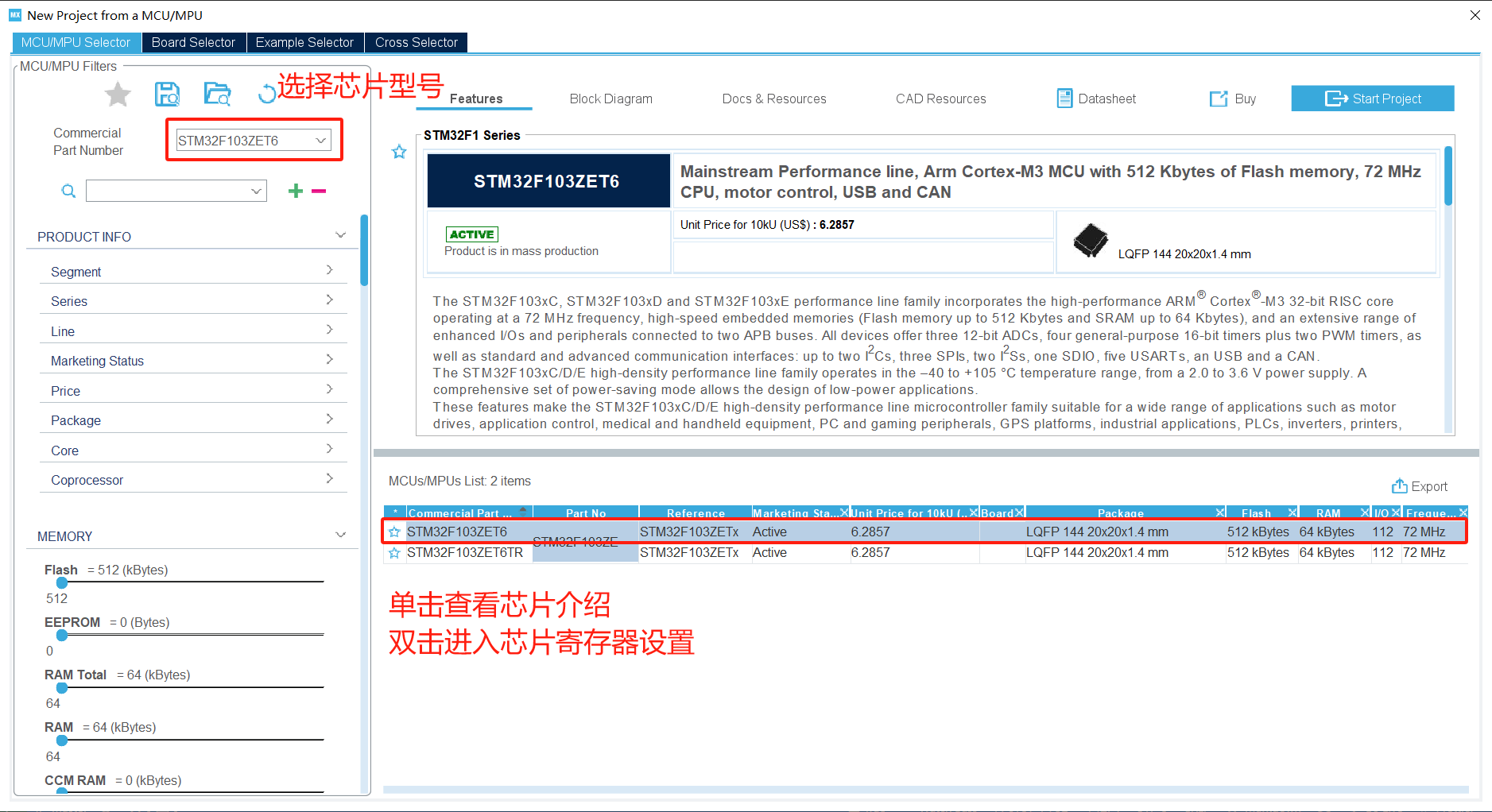Viewport: 1492px width, 812px height.
Task: Click the Export list icon
Action: coord(1400,485)
